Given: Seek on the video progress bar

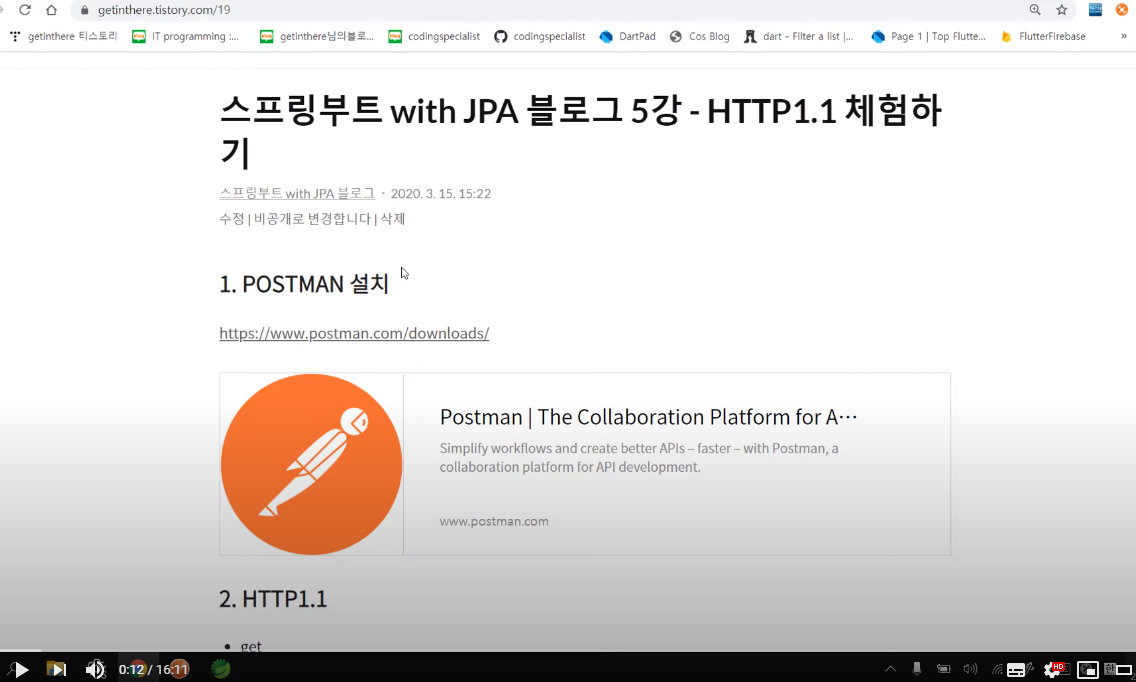Looking at the screenshot, I should tap(568, 651).
